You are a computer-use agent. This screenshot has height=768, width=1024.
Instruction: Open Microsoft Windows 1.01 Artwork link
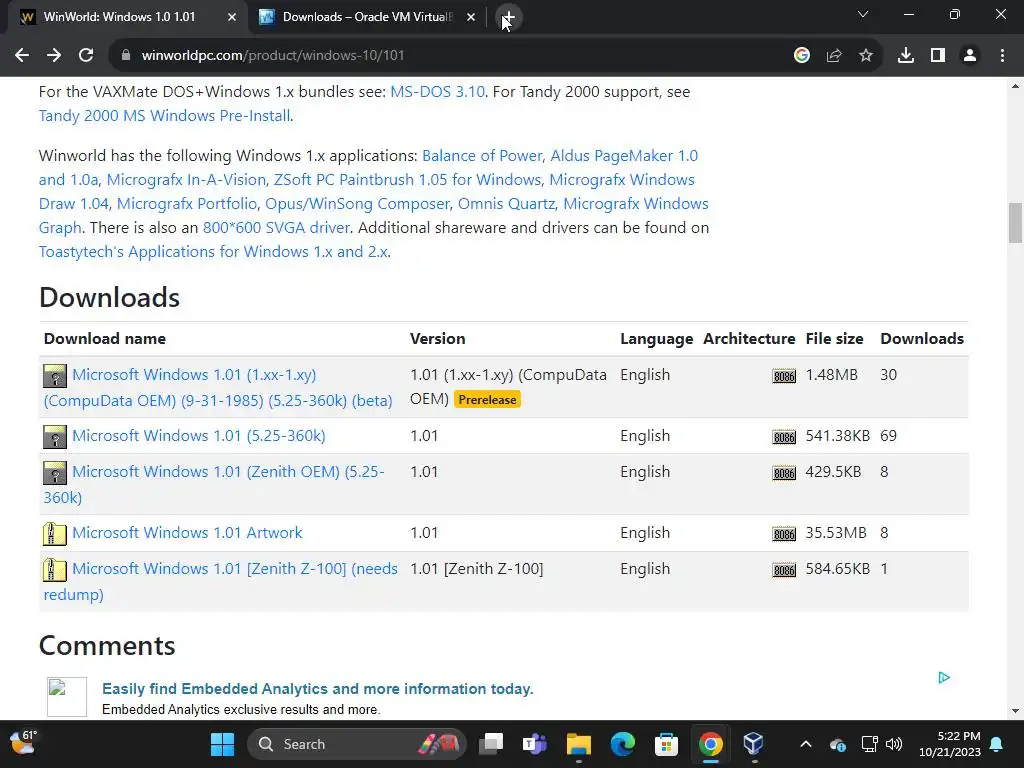coord(187,532)
